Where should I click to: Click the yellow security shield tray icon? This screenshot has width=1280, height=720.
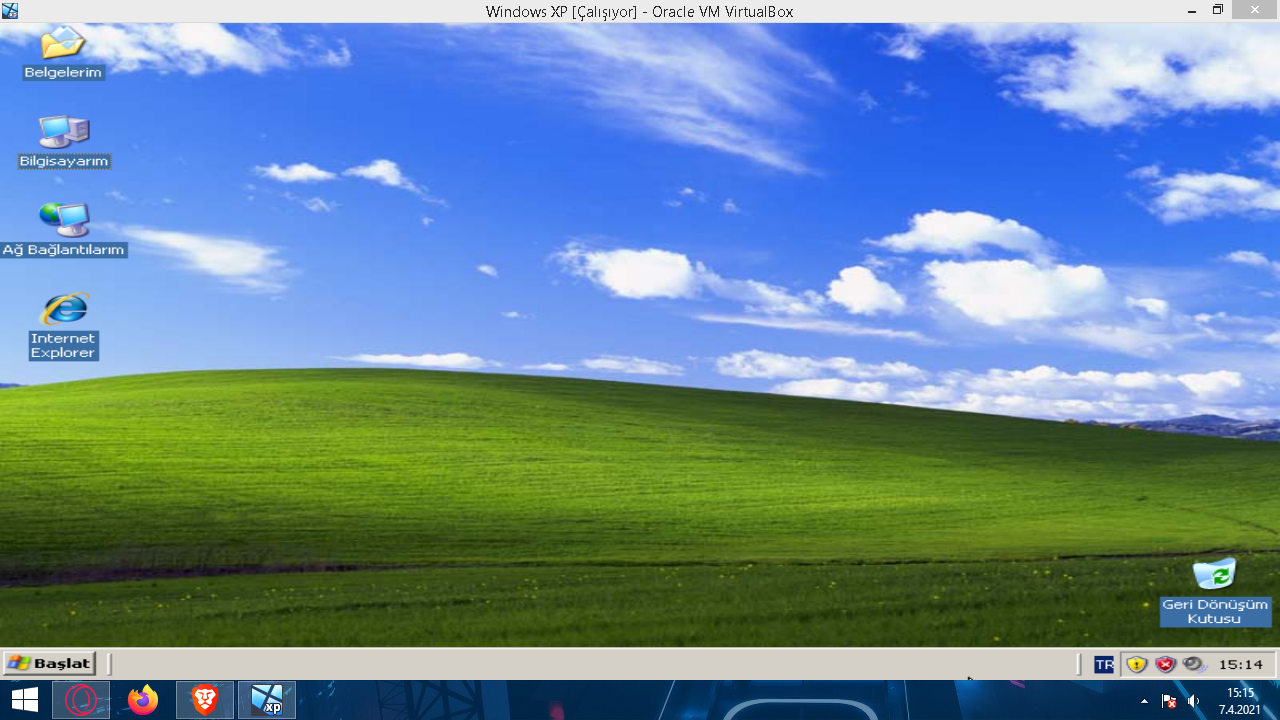point(1136,664)
